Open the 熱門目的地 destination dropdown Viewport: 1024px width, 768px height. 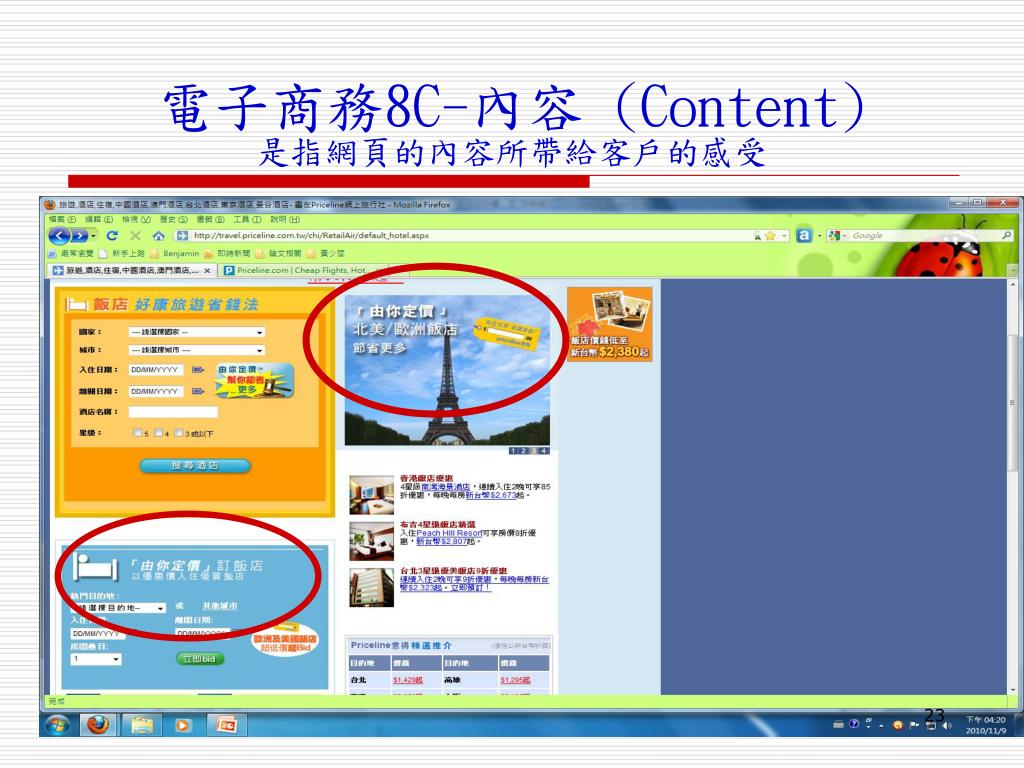click(118, 608)
